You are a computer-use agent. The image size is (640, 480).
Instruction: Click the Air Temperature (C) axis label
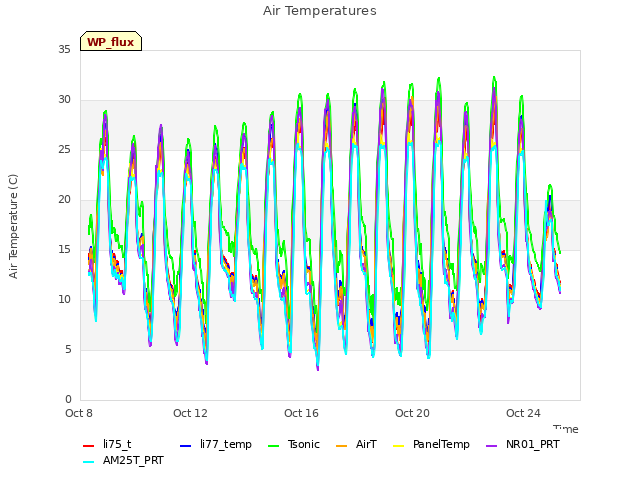(13, 227)
